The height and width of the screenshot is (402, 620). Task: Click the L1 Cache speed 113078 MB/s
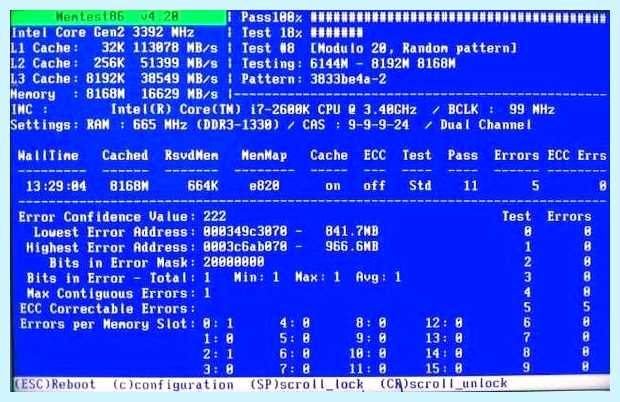[x=175, y=48]
